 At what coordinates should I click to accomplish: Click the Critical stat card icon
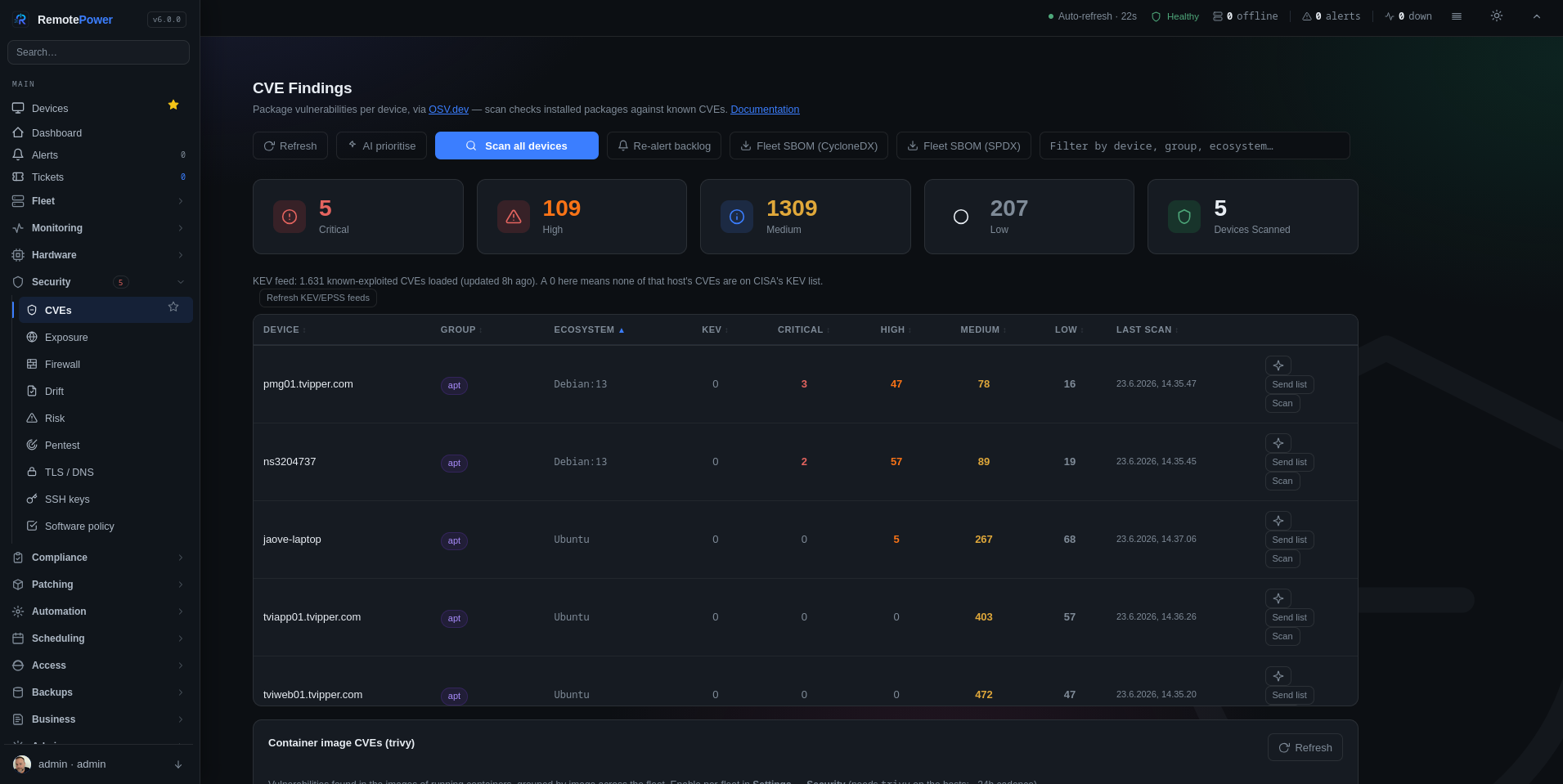(290, 217)
